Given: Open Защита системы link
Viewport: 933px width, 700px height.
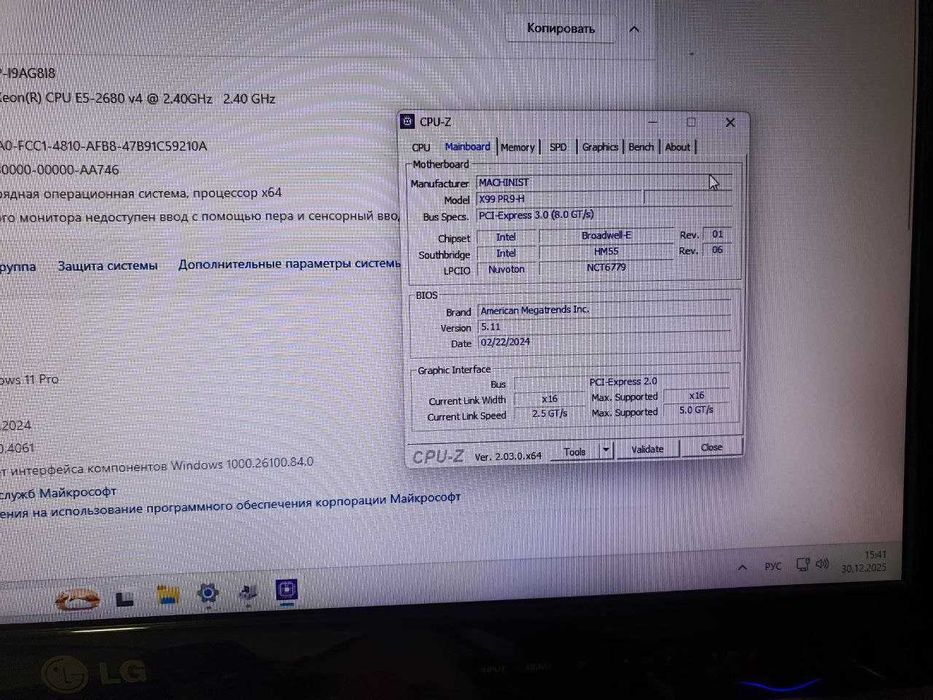Looking at the screenshot, I should [x=108, y=266].
